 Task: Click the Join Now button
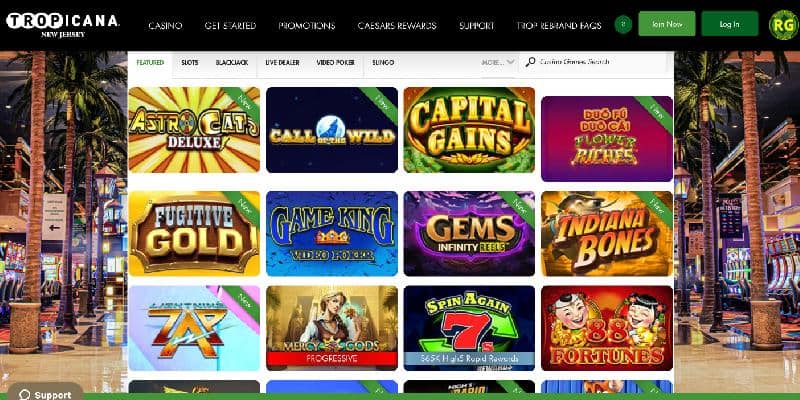click(666, 24)
